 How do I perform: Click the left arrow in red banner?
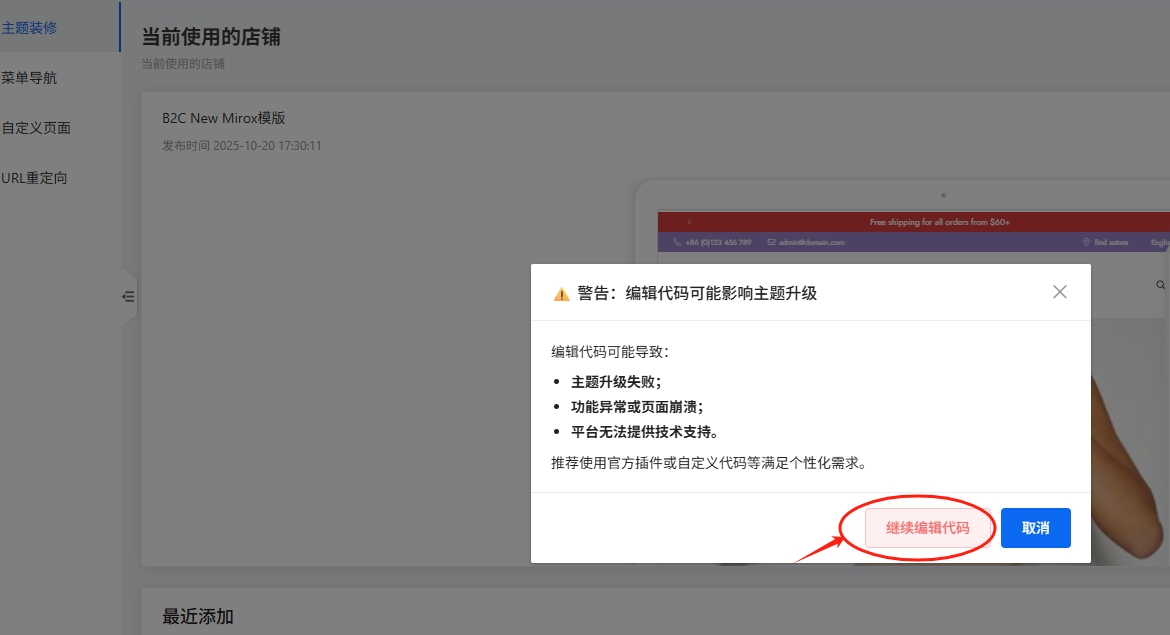point(689,222)
